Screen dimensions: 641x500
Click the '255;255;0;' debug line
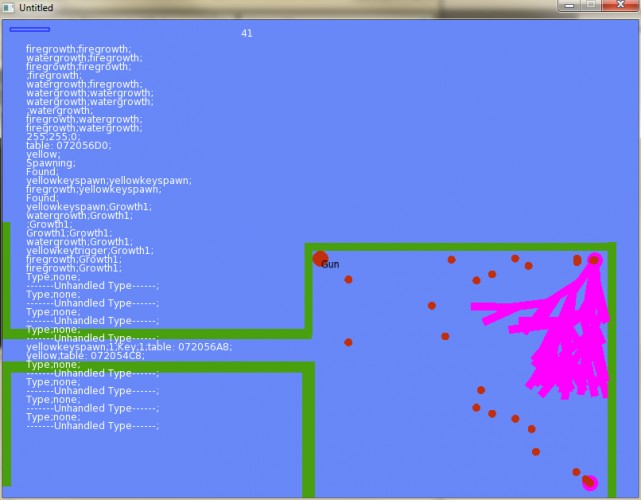53,137
